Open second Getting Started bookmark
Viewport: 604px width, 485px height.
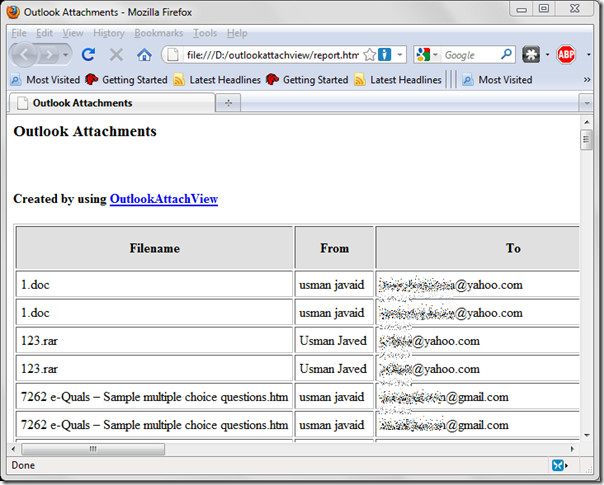pyautogui.click(x=307, y=80)
